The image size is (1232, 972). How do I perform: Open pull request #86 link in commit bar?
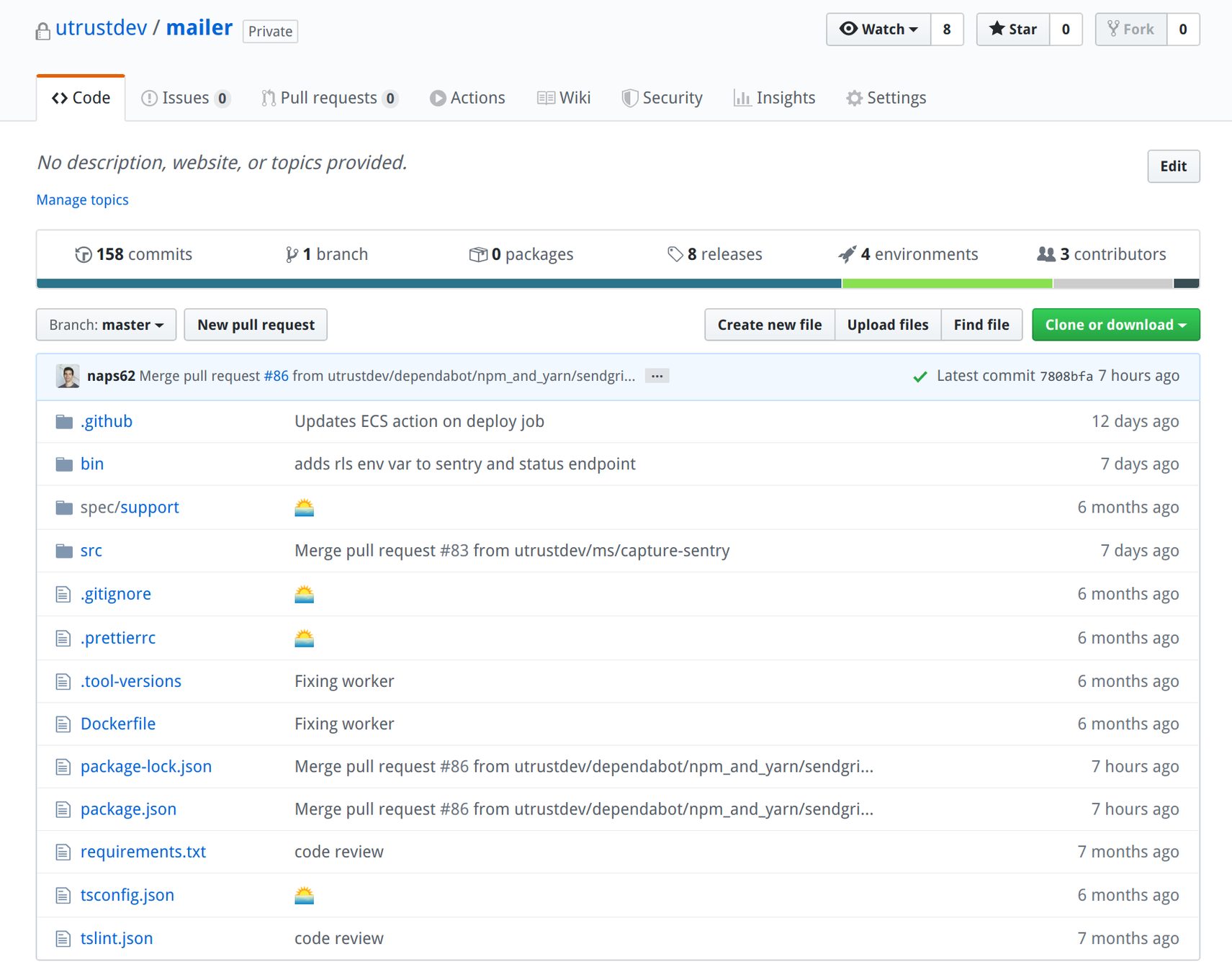pos(276,376)
